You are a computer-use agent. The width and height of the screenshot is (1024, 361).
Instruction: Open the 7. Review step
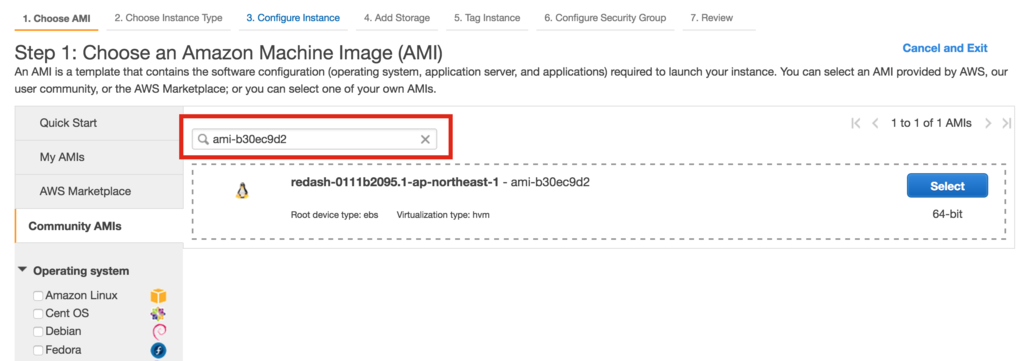(712, 18)
